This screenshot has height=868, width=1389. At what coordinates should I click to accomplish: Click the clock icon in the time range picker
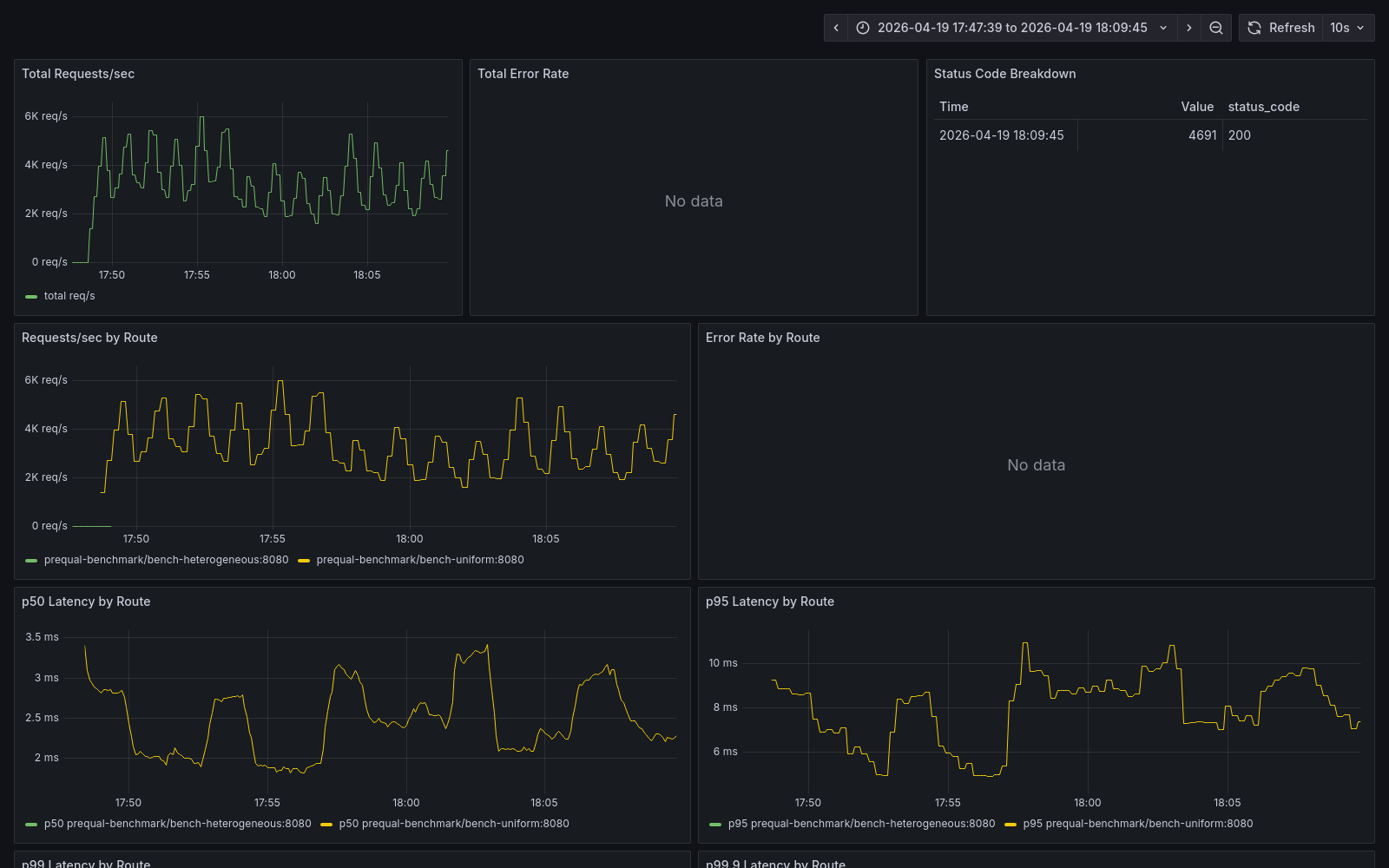(862, 27)
